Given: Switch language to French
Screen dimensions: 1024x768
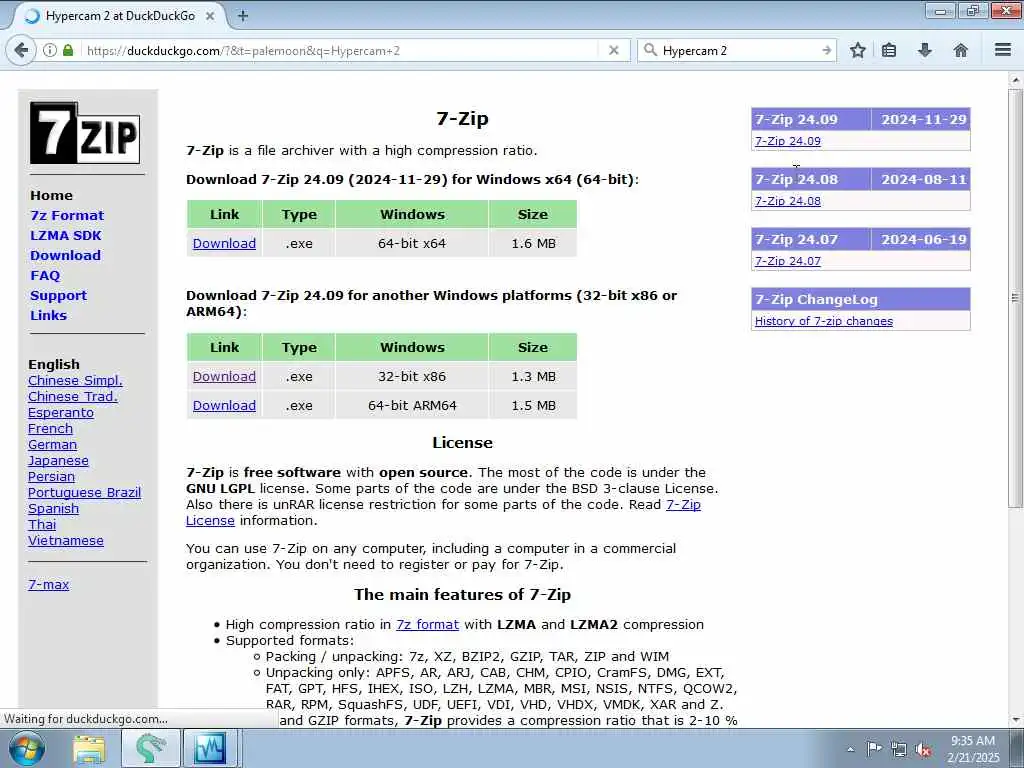Looking at the screenshot, I should pyautogui.click(x=50, y=428).
